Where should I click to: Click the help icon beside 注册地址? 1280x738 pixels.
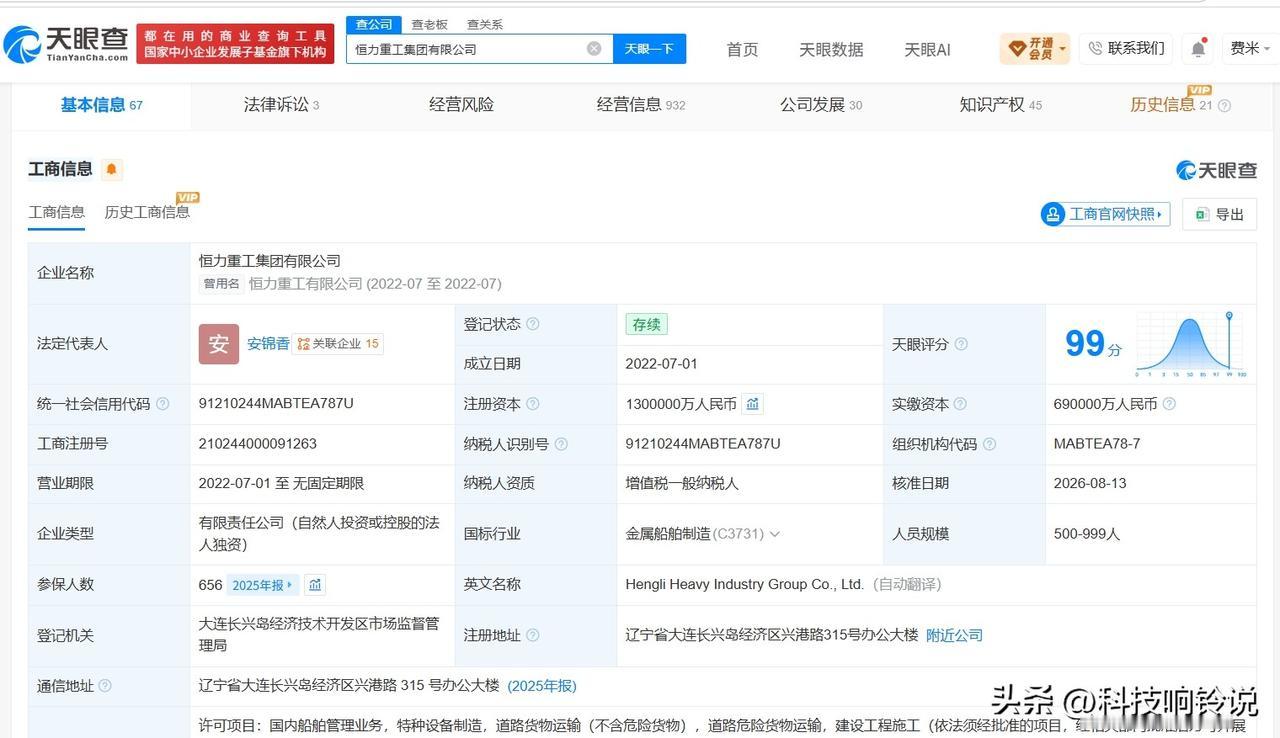(x=533, y=635)
